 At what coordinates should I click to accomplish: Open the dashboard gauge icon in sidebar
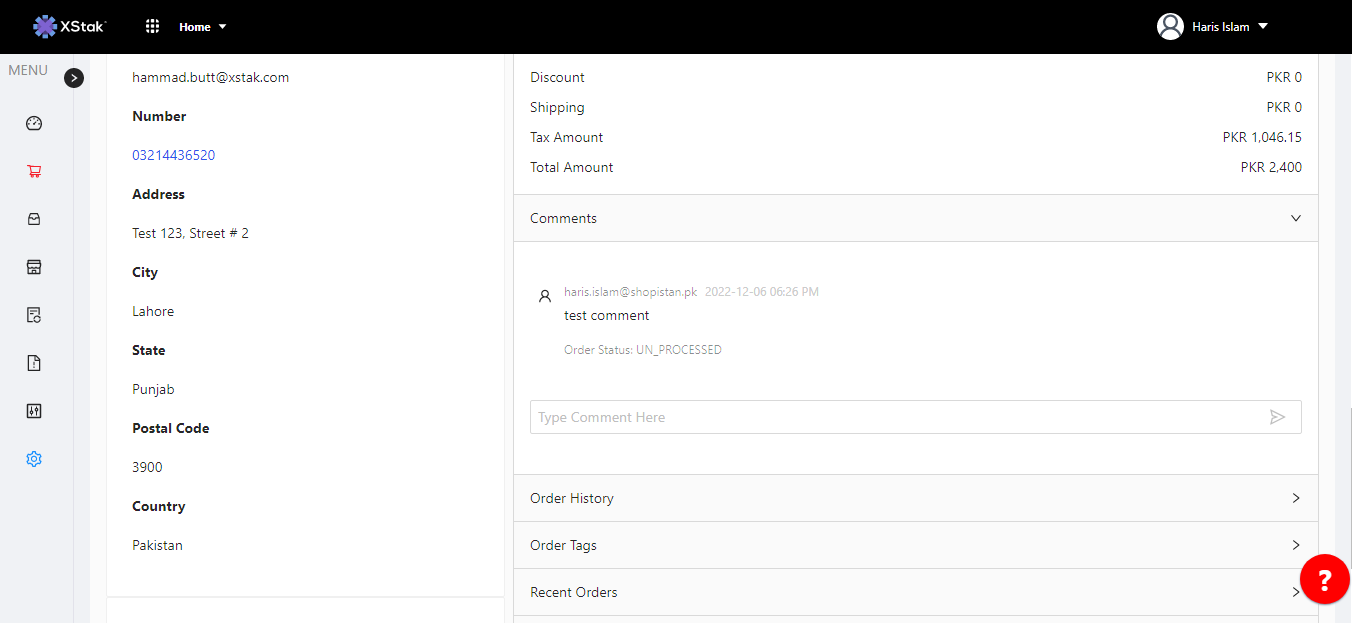coord(34,124)
